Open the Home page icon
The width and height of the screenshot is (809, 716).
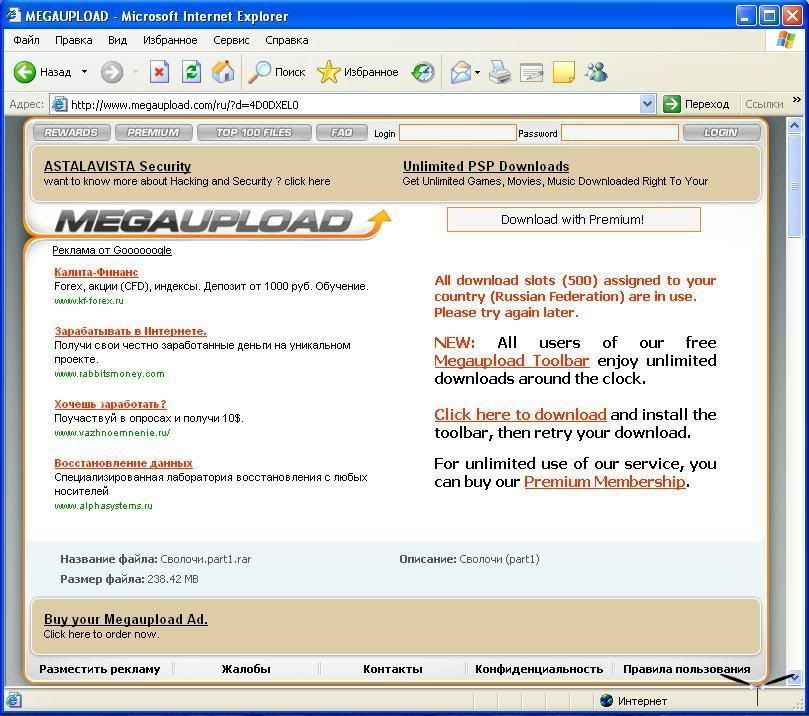click(x=223, y=72)
